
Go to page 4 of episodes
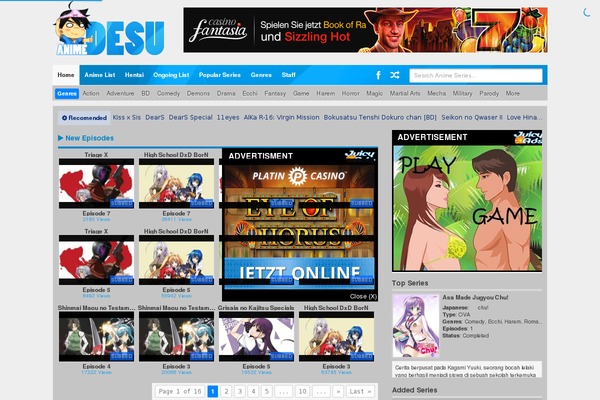pos(253,391)
